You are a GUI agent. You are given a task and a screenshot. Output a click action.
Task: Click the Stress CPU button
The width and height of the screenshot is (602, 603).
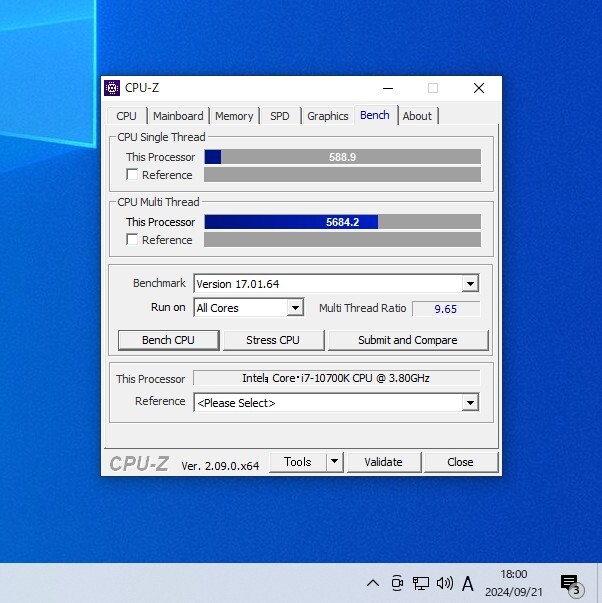pyautogui.click(x=273, y=340)
